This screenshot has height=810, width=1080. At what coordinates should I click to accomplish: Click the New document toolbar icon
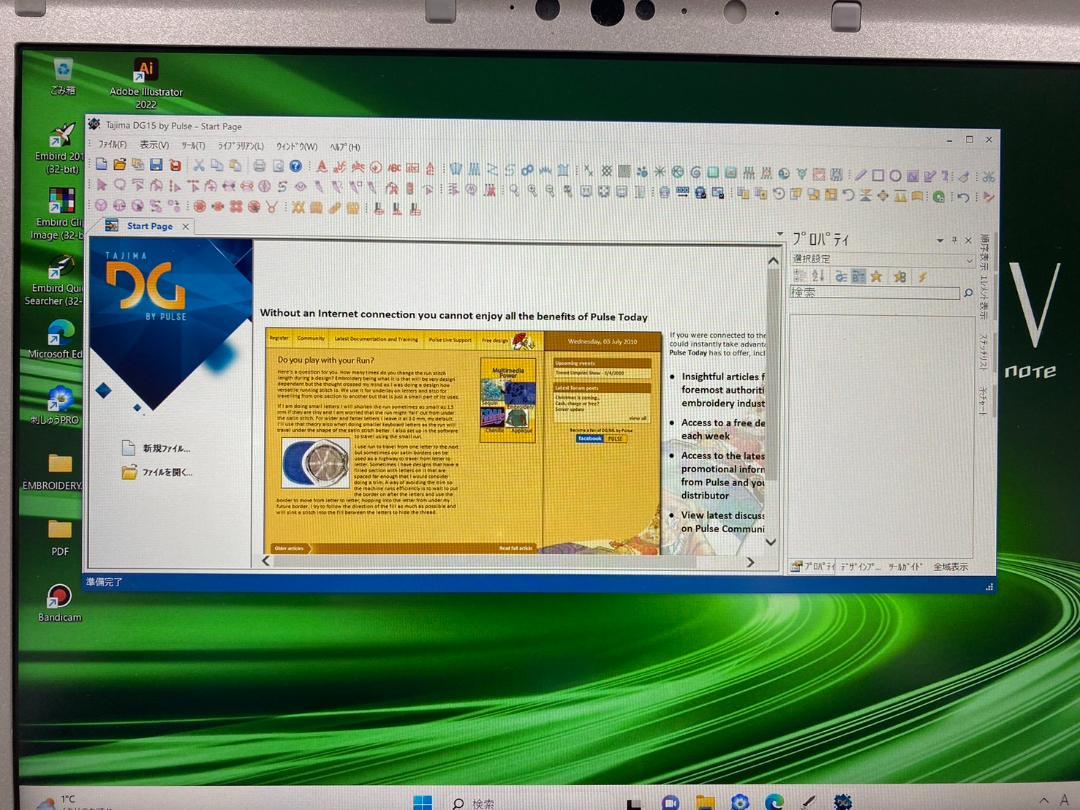coord(101,165)
